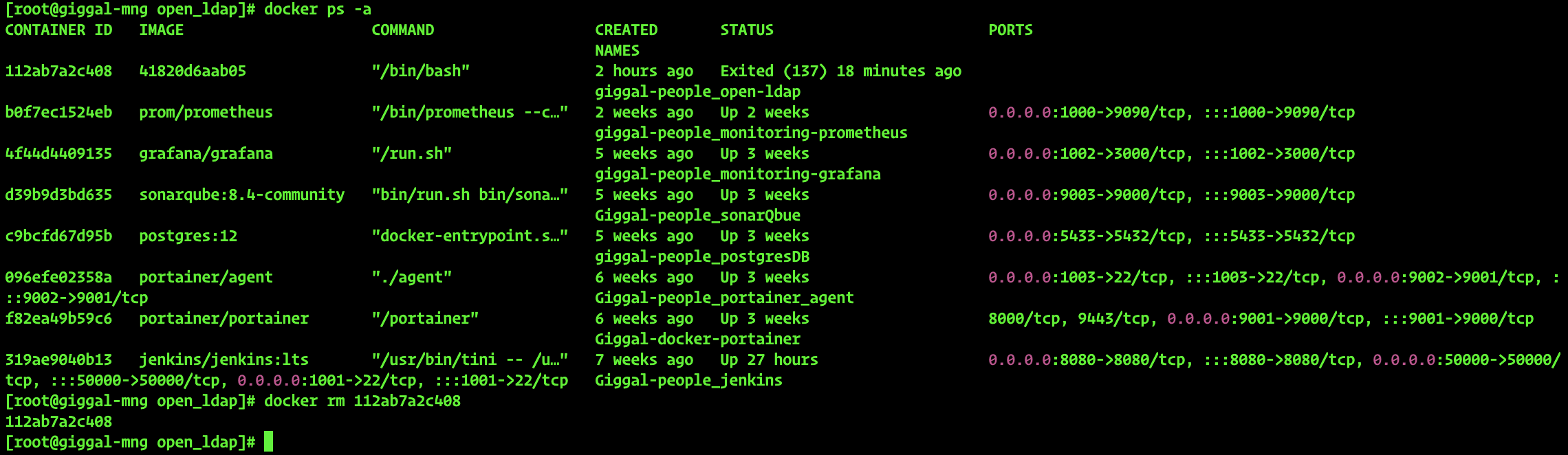Select the docker ps -a command
The image size is (1568, 455).
318,10
